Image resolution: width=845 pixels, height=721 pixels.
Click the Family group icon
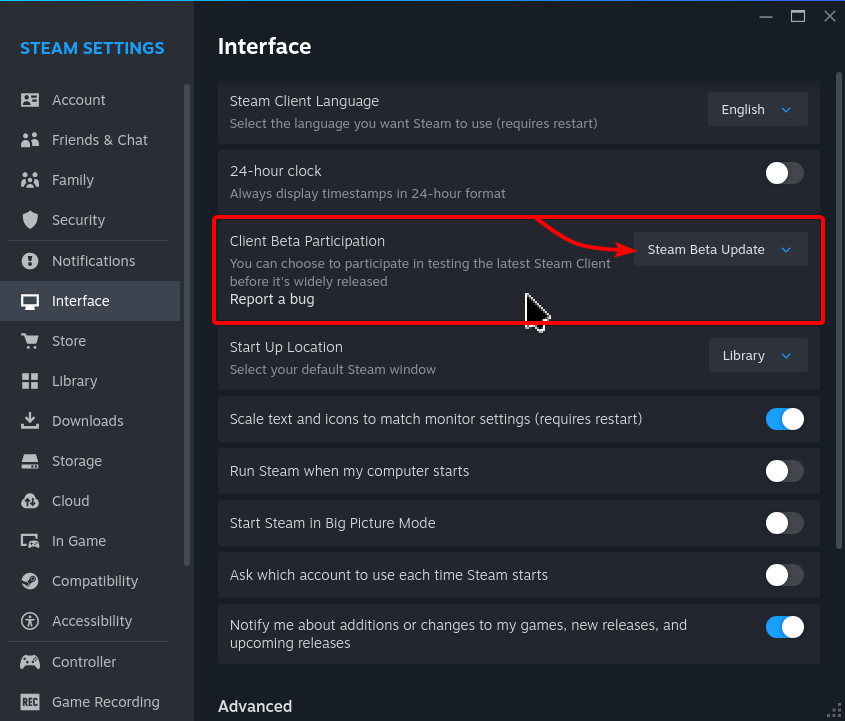point(30,180)
